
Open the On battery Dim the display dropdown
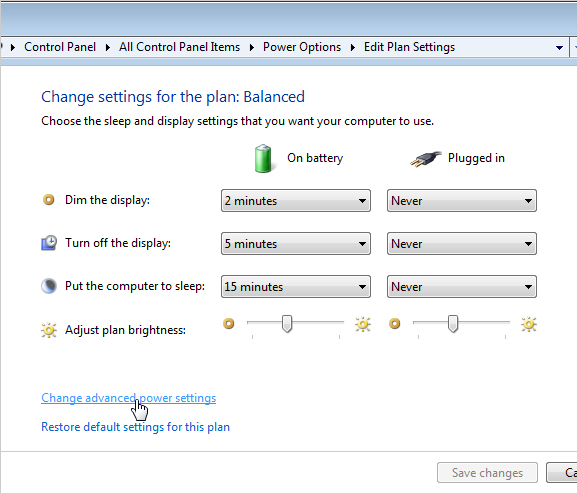click(295, 201)
